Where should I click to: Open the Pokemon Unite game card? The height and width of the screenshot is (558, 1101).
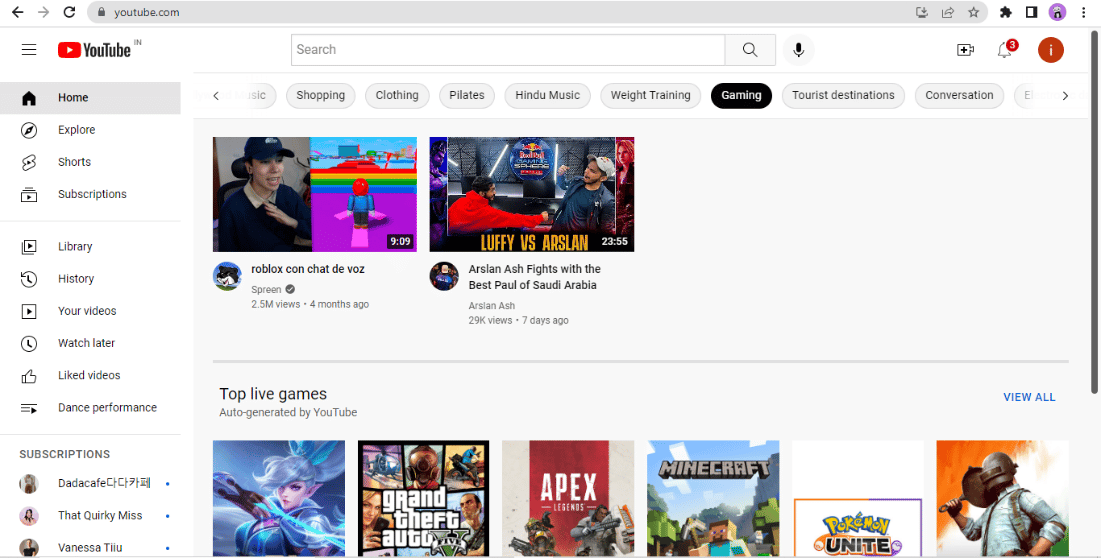click(x=858, y=499)
